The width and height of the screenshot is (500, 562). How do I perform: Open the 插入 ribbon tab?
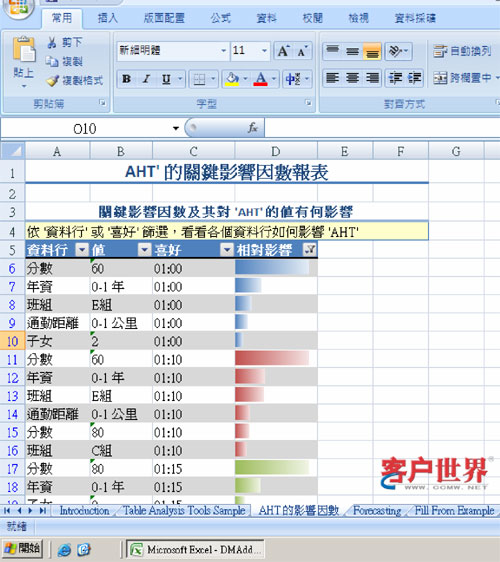point(108,18)
